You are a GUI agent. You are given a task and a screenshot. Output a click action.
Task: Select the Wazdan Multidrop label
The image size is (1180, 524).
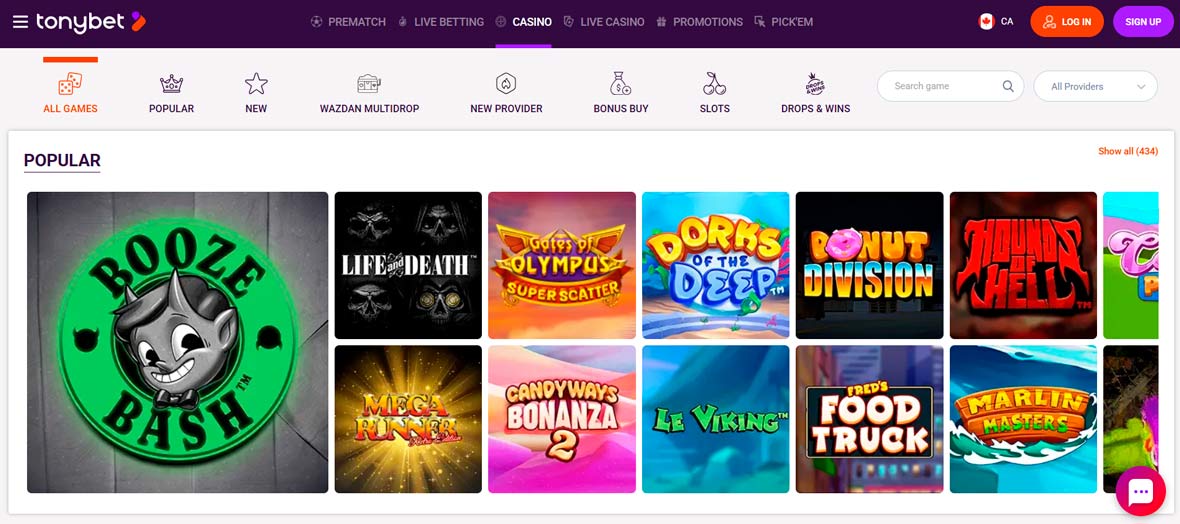(x=370, y=108)
